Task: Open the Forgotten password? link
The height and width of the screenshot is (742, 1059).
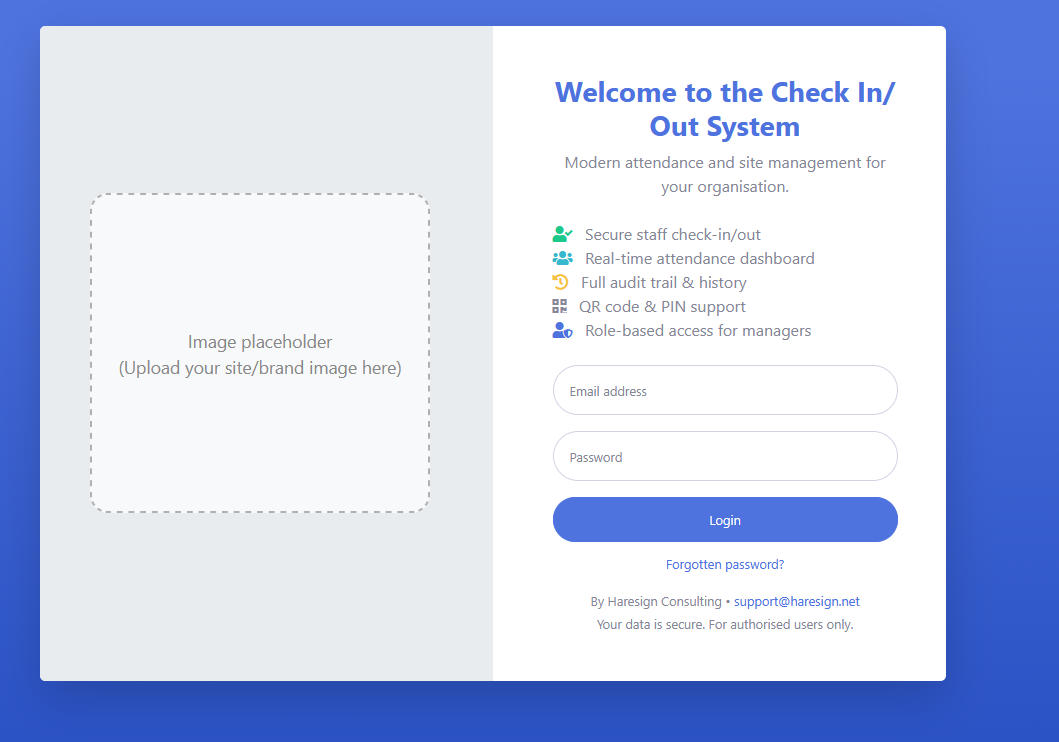Action: (x=725, y=565)
